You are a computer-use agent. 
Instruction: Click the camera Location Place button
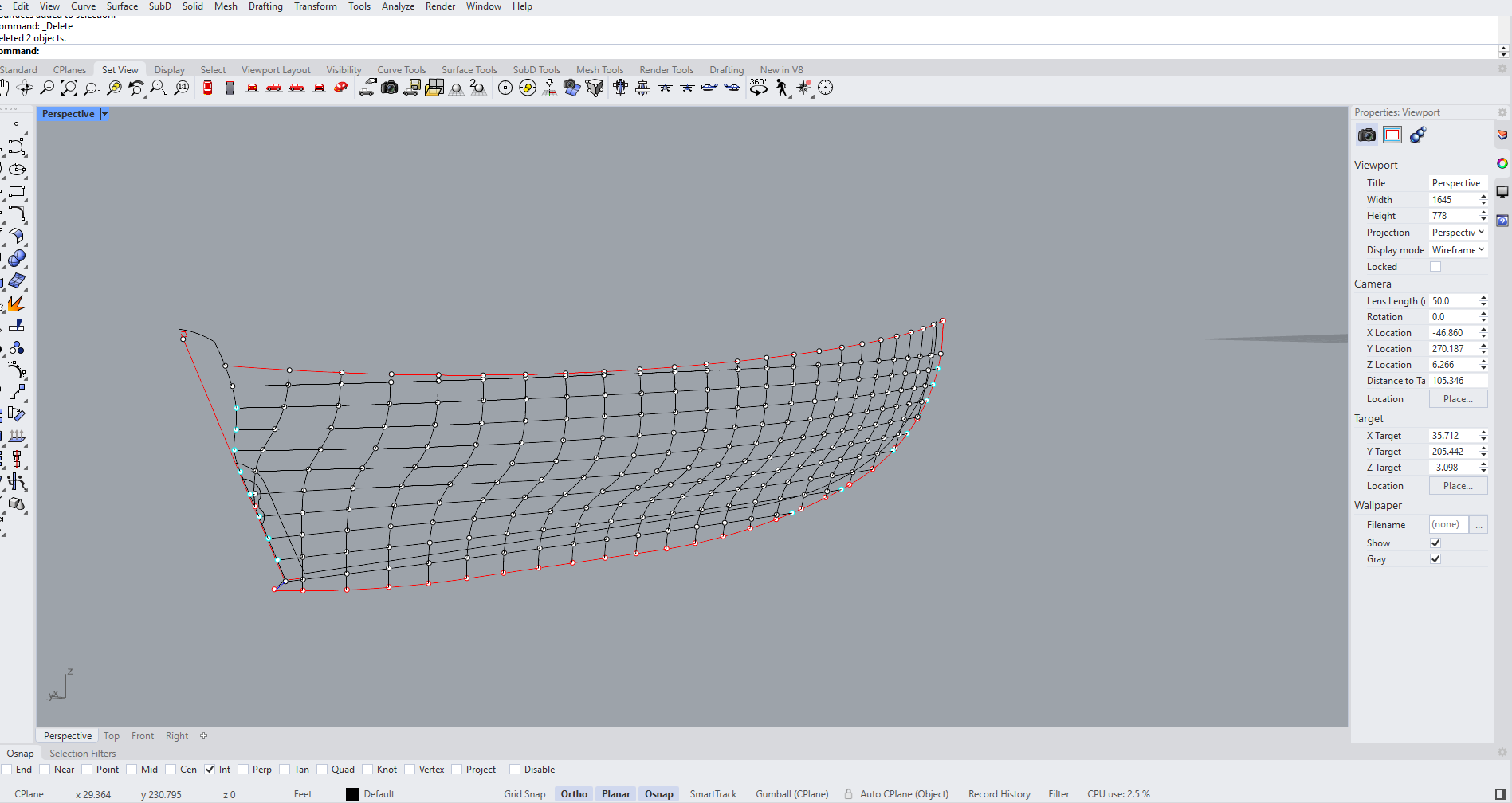point(1458,399)
